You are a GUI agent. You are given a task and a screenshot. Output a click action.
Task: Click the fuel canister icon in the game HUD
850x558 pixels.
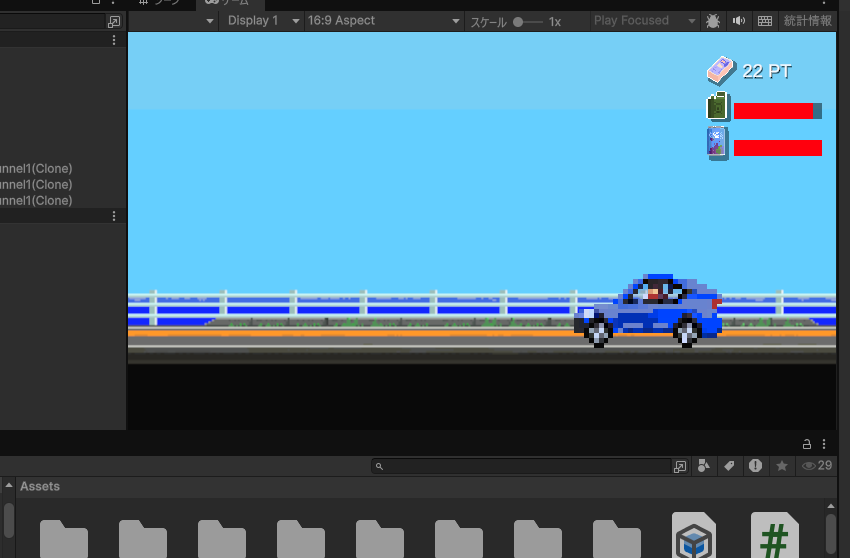pos(718,106)
